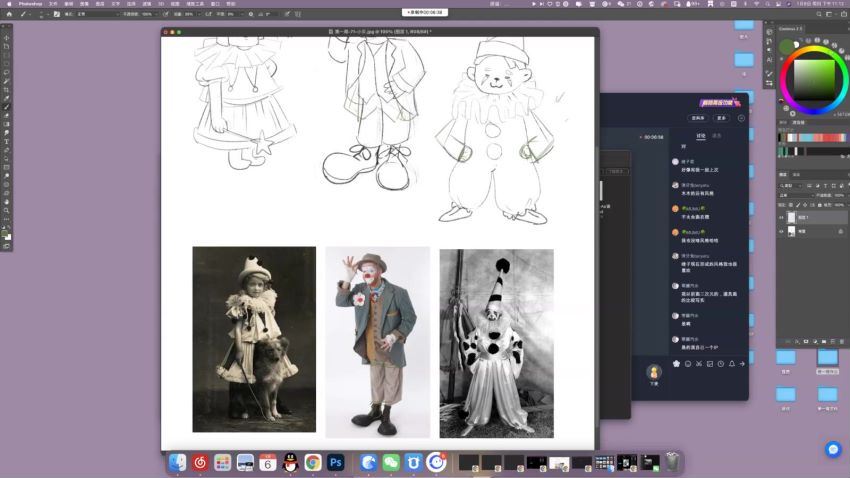The width and height of the screenshot is (850, 478).
Task: Click the delete layer trash icon
Action: pos(842,341)
